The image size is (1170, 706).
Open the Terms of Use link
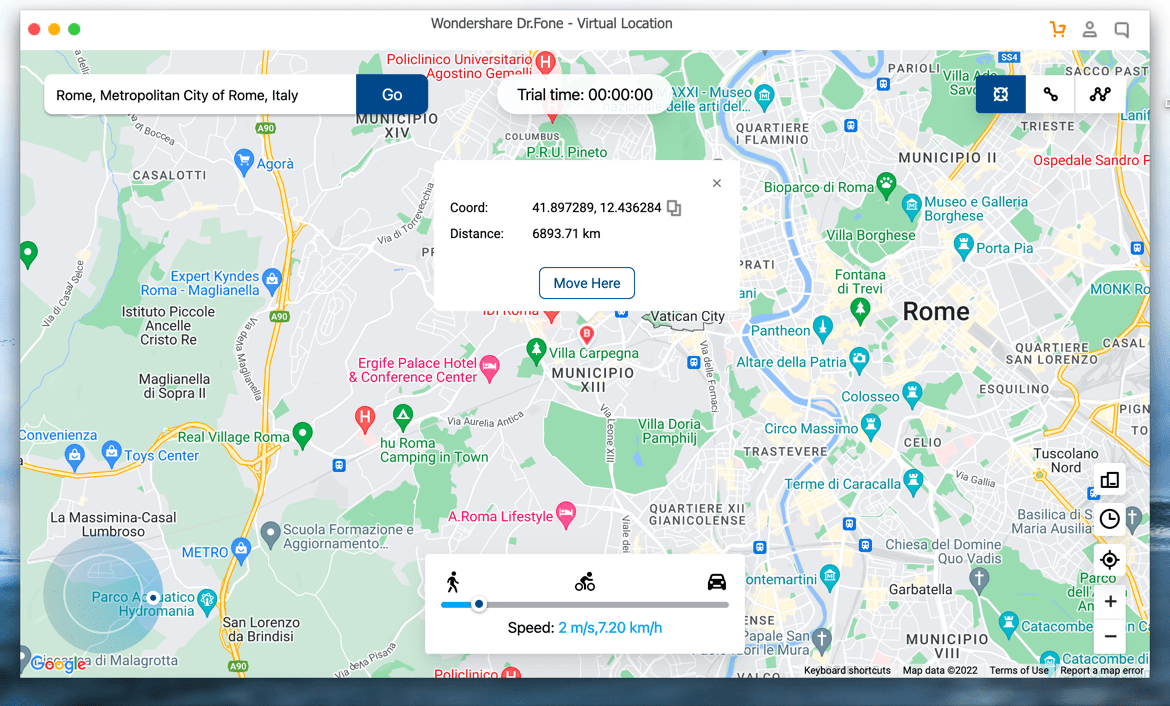1019,671
